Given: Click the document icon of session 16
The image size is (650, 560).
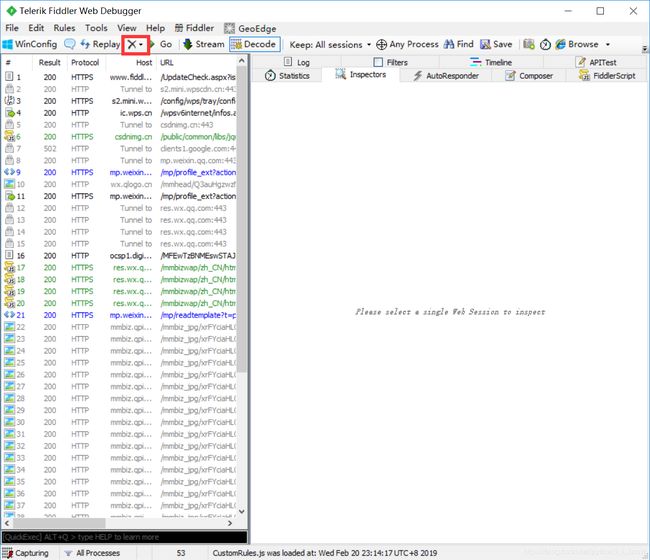Looking at the screenshot, I should 9,255.
